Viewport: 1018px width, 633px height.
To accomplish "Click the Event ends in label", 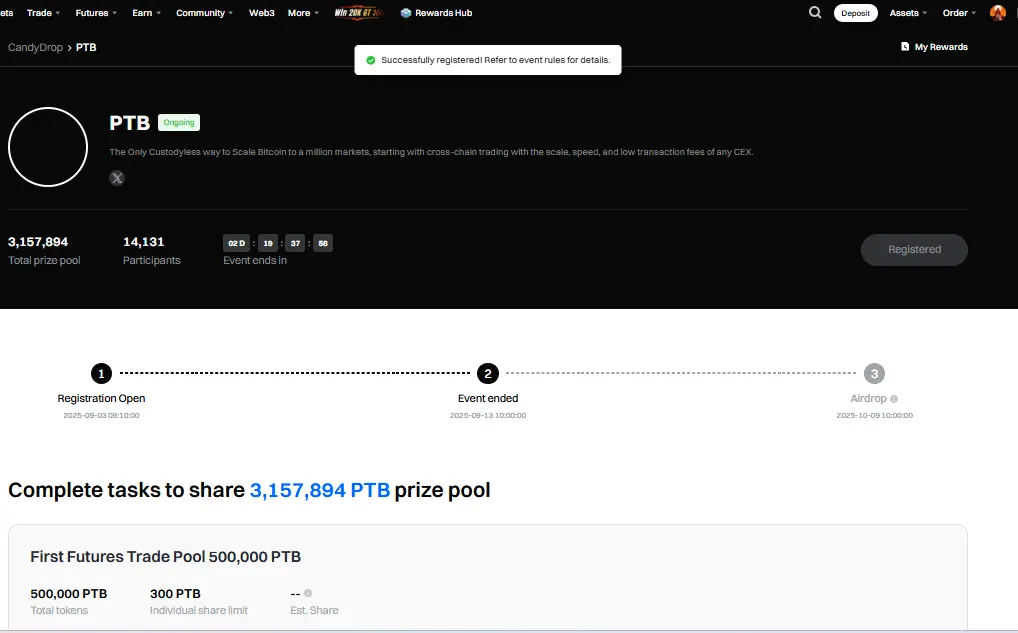I will pyautogui.click(x=255, y=260).
